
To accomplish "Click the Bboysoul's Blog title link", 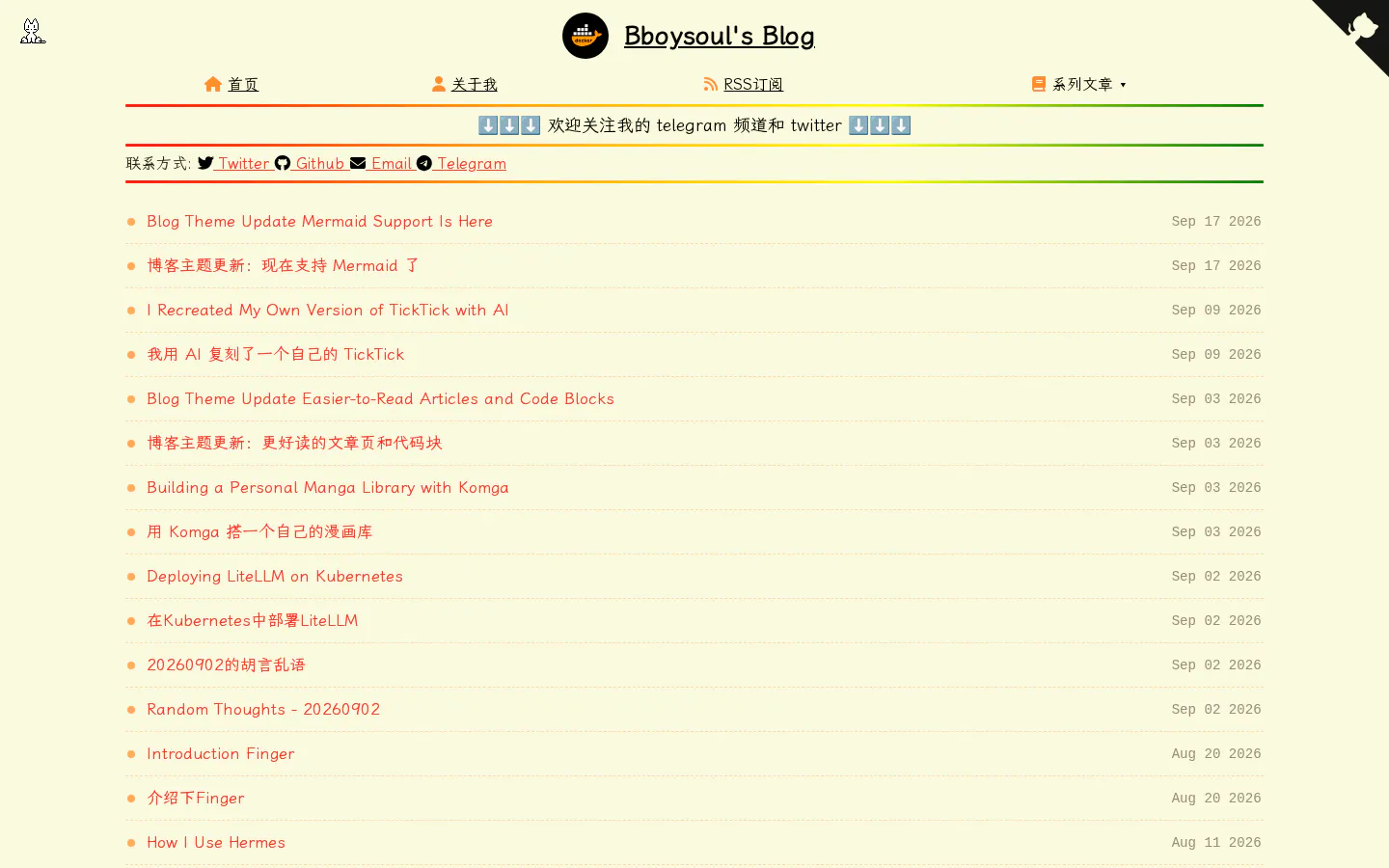I will point(720,36).
